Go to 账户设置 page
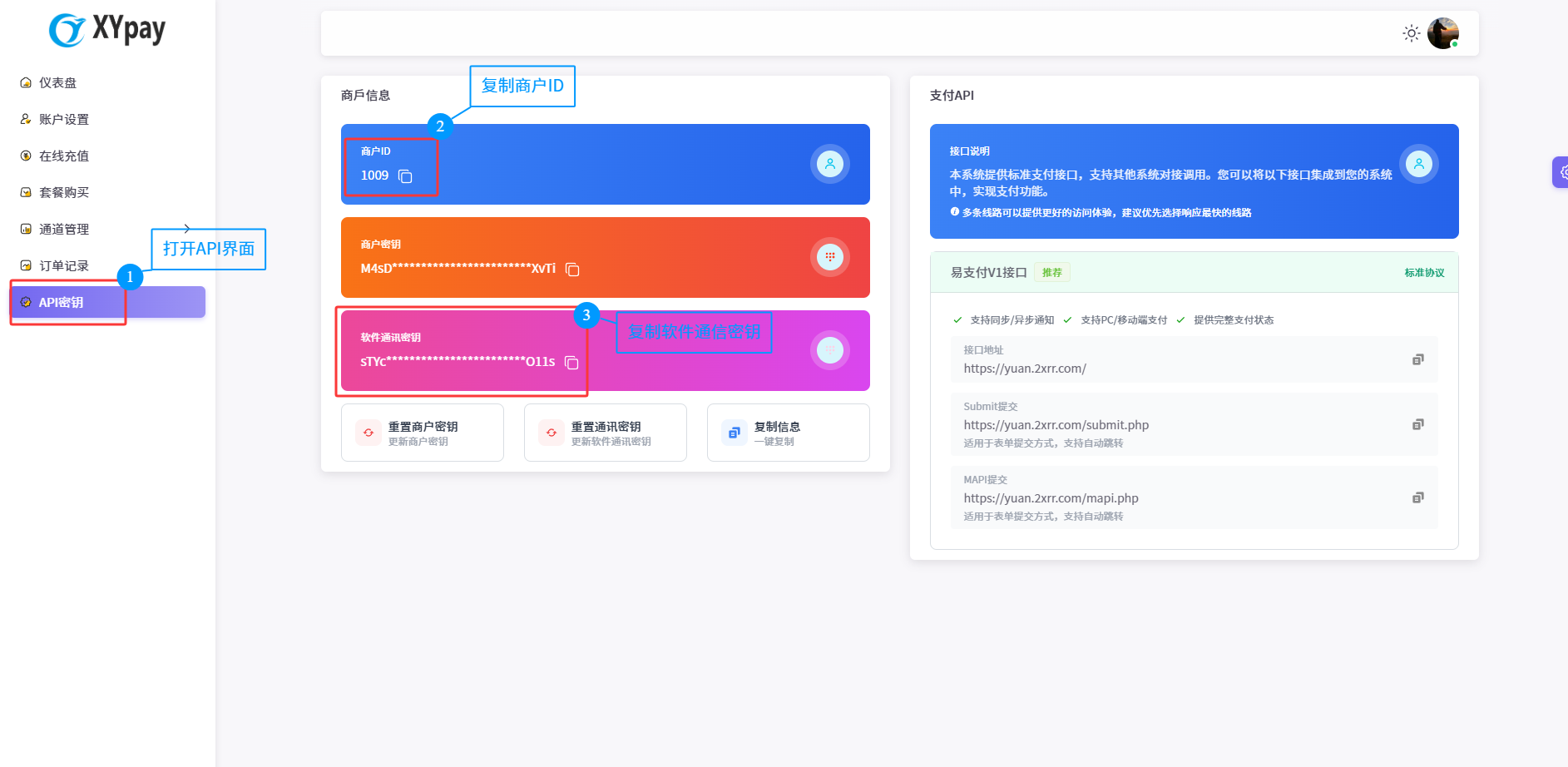The height and width of the screenshot is (767, 1568). click(63, 120)
